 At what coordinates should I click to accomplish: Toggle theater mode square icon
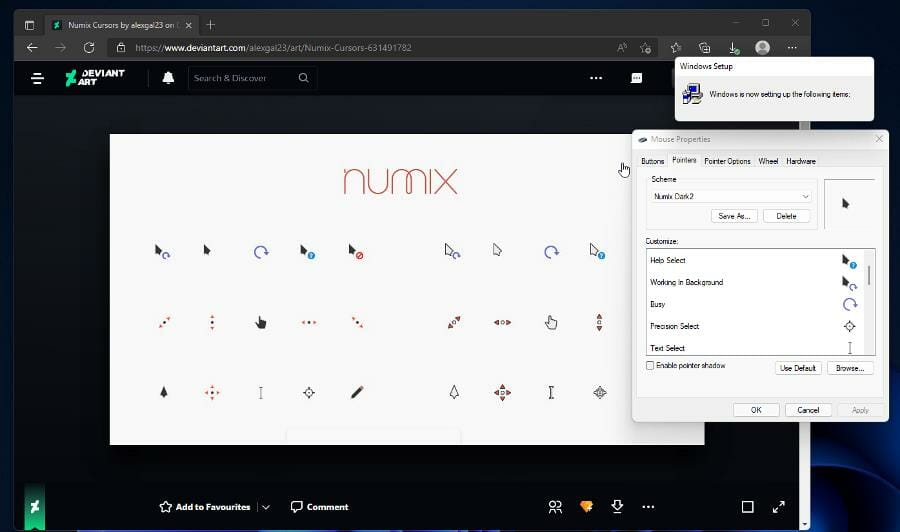click(747, 507)
